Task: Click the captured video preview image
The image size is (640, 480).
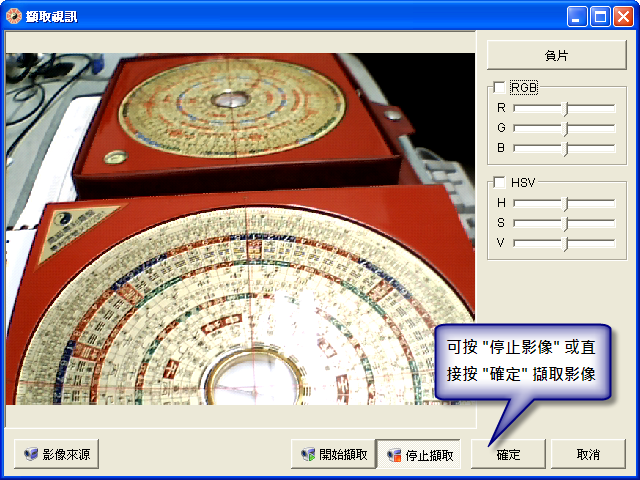Action: tap(240, 229)
